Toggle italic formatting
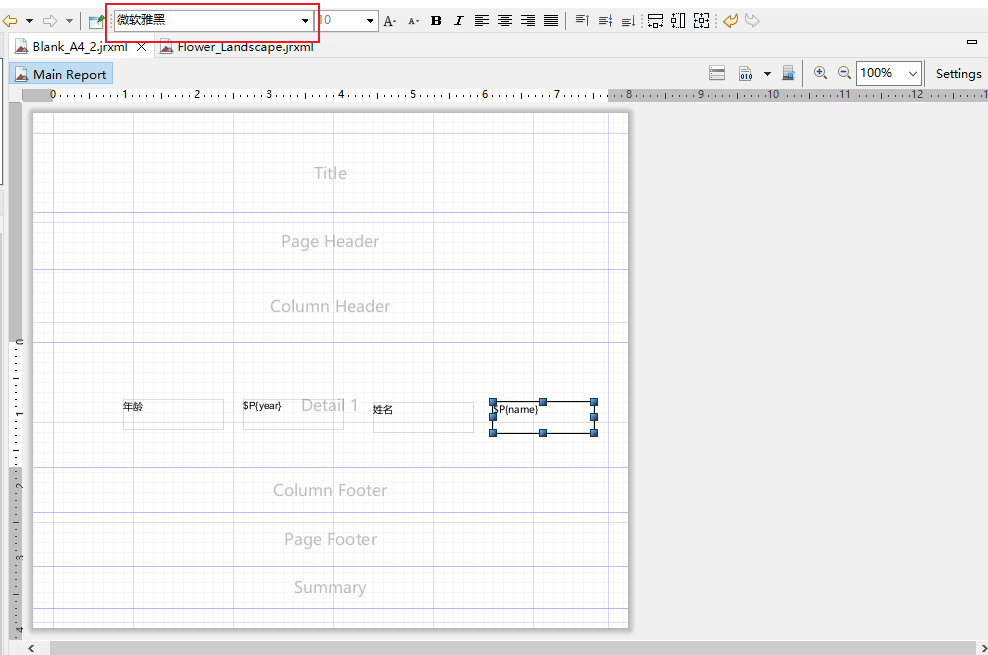 pos(459,21)
